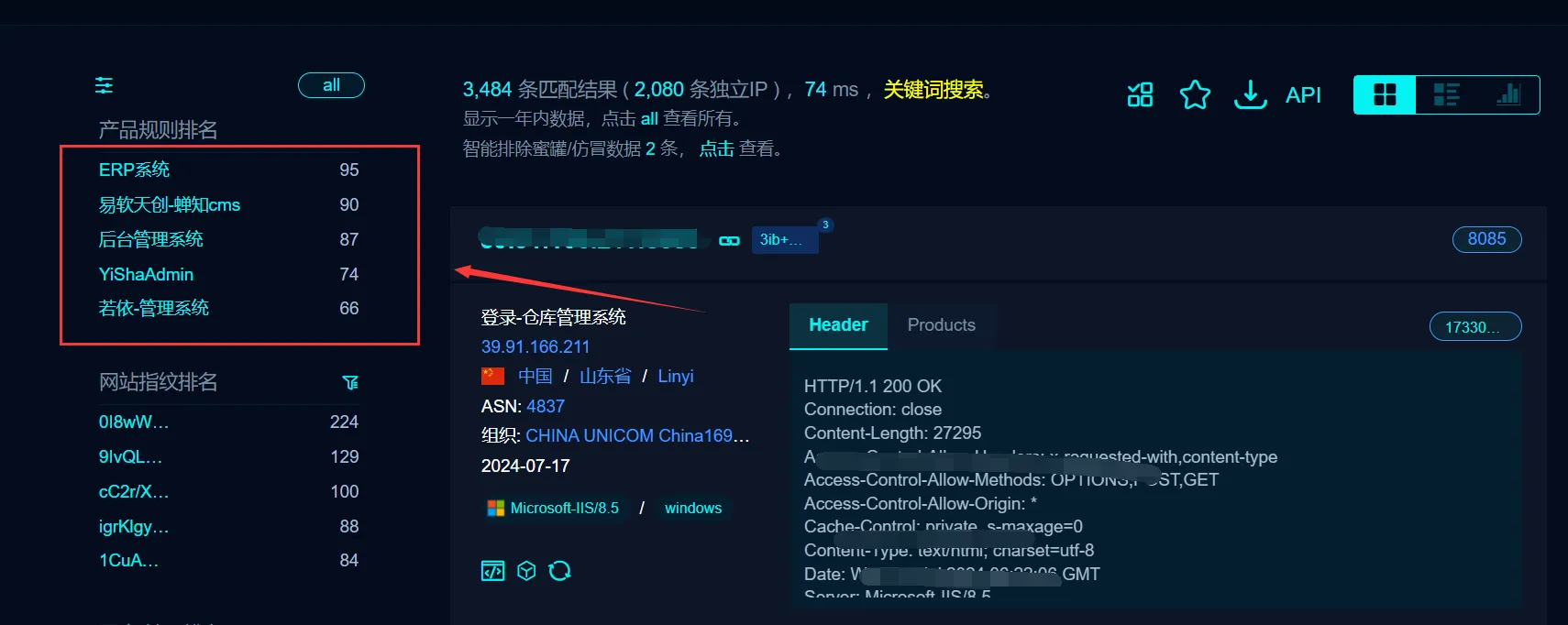Filter by country 中国
Screen dimensions: 1568x625
(x=535, y=376)
